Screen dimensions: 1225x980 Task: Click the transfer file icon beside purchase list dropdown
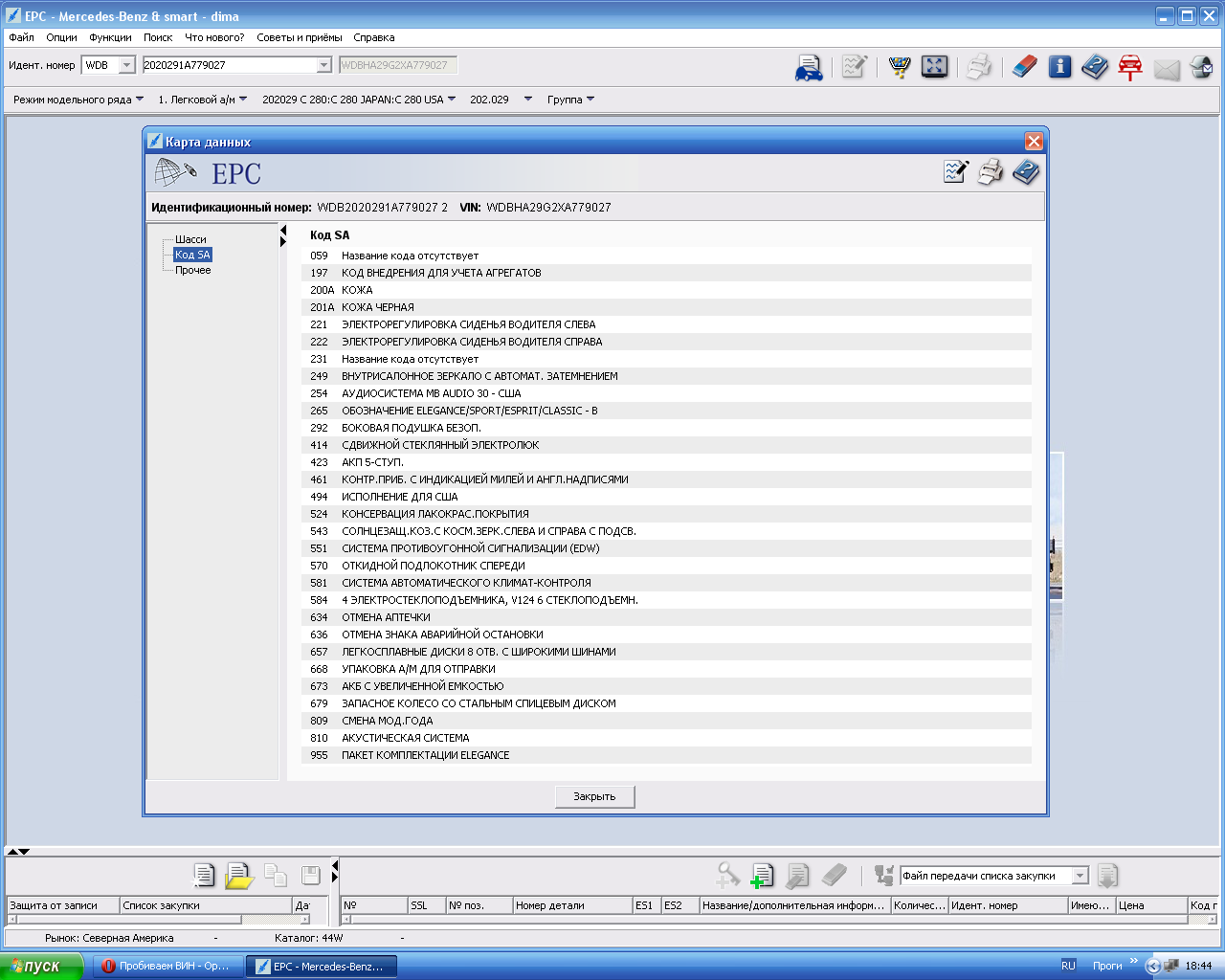tap(883, 875)
